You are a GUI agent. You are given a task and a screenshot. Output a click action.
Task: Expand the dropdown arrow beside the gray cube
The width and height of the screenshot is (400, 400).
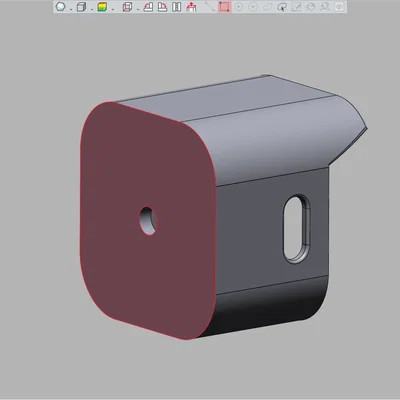92,9
